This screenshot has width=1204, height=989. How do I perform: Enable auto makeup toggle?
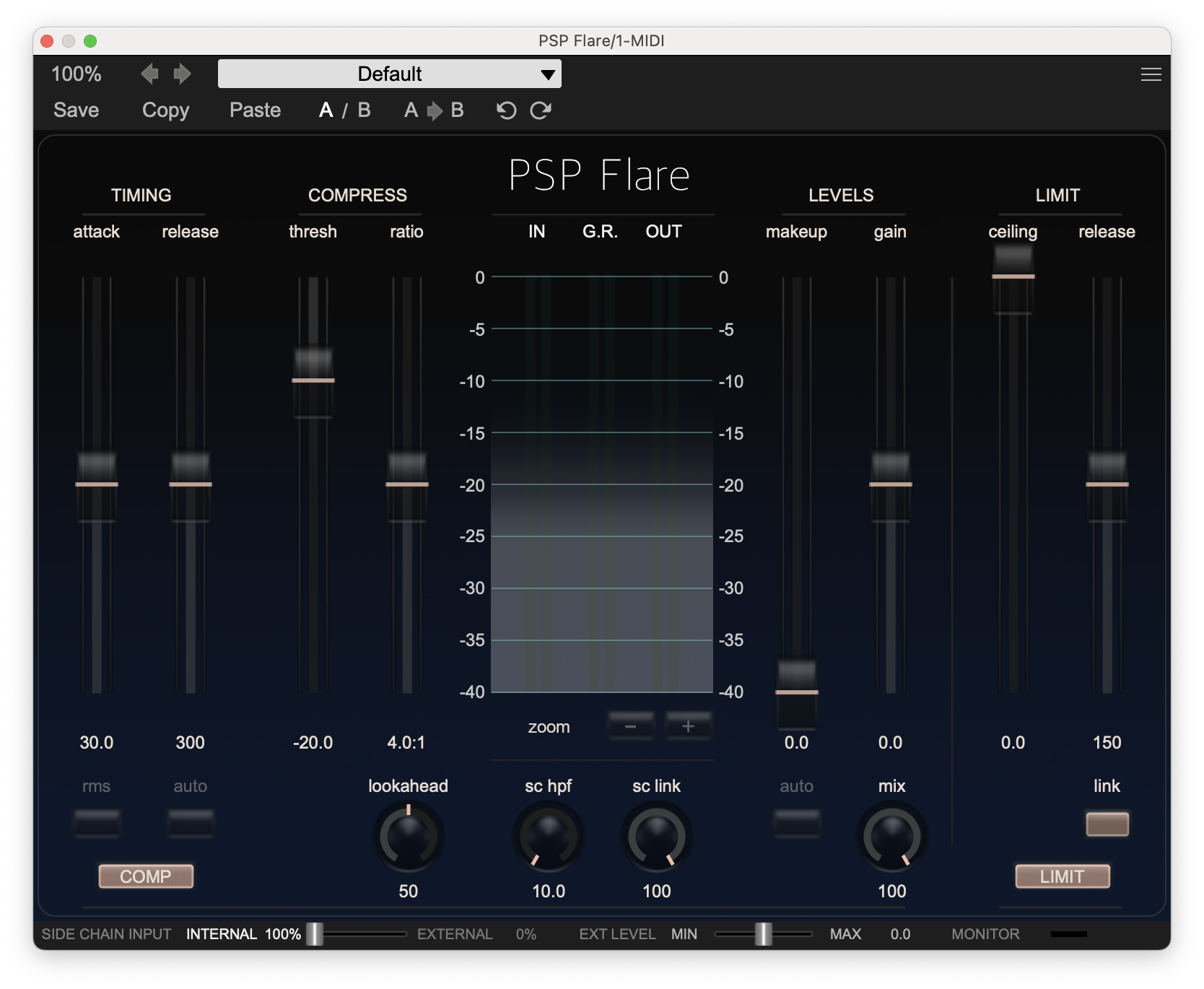796,823
